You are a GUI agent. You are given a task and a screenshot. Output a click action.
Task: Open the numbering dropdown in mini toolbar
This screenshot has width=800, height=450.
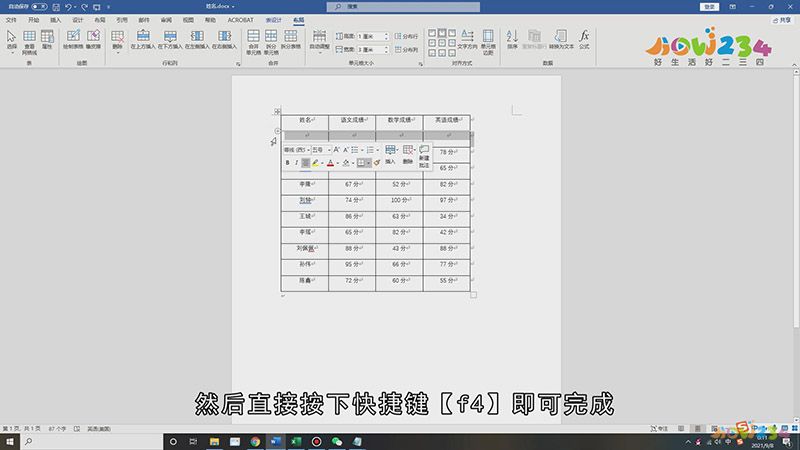(x=378, y=150)
